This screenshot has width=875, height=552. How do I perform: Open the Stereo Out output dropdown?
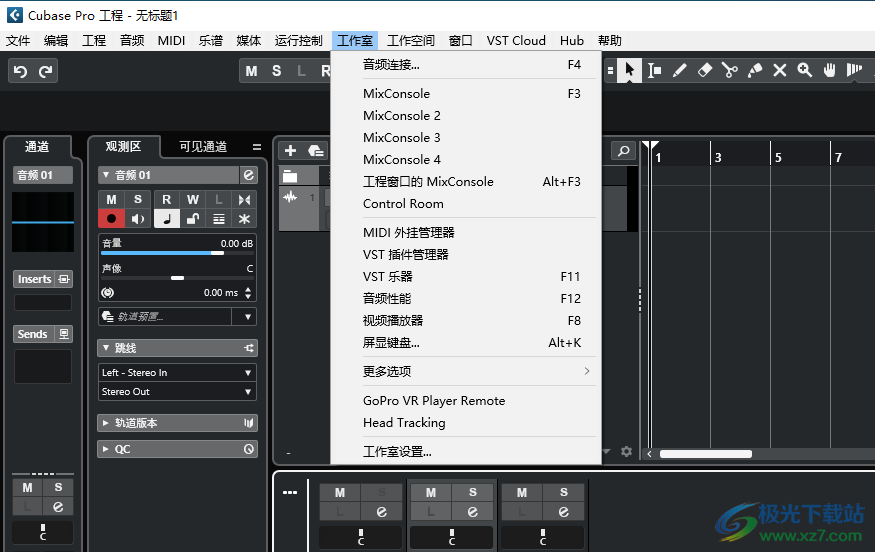177,392
